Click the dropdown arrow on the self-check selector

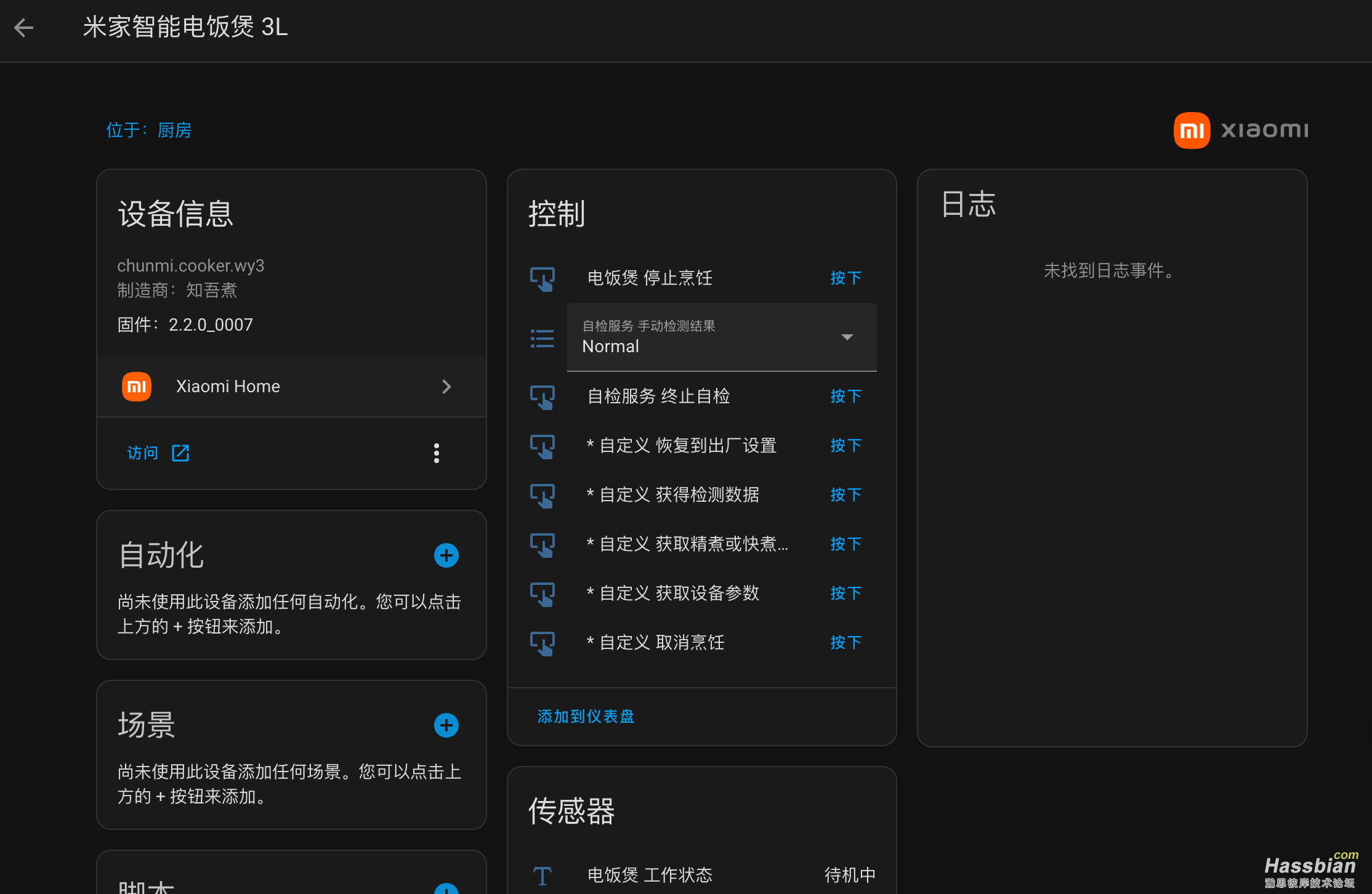pyautogui.click(x=847, y=337)
